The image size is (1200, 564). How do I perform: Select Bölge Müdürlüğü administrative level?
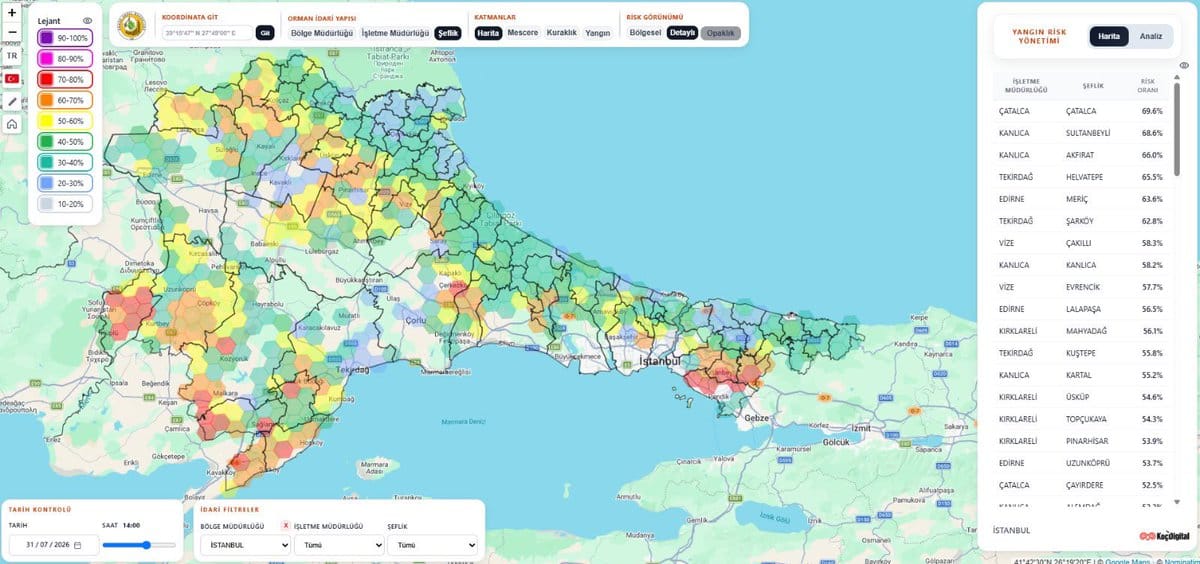[322, 33]
